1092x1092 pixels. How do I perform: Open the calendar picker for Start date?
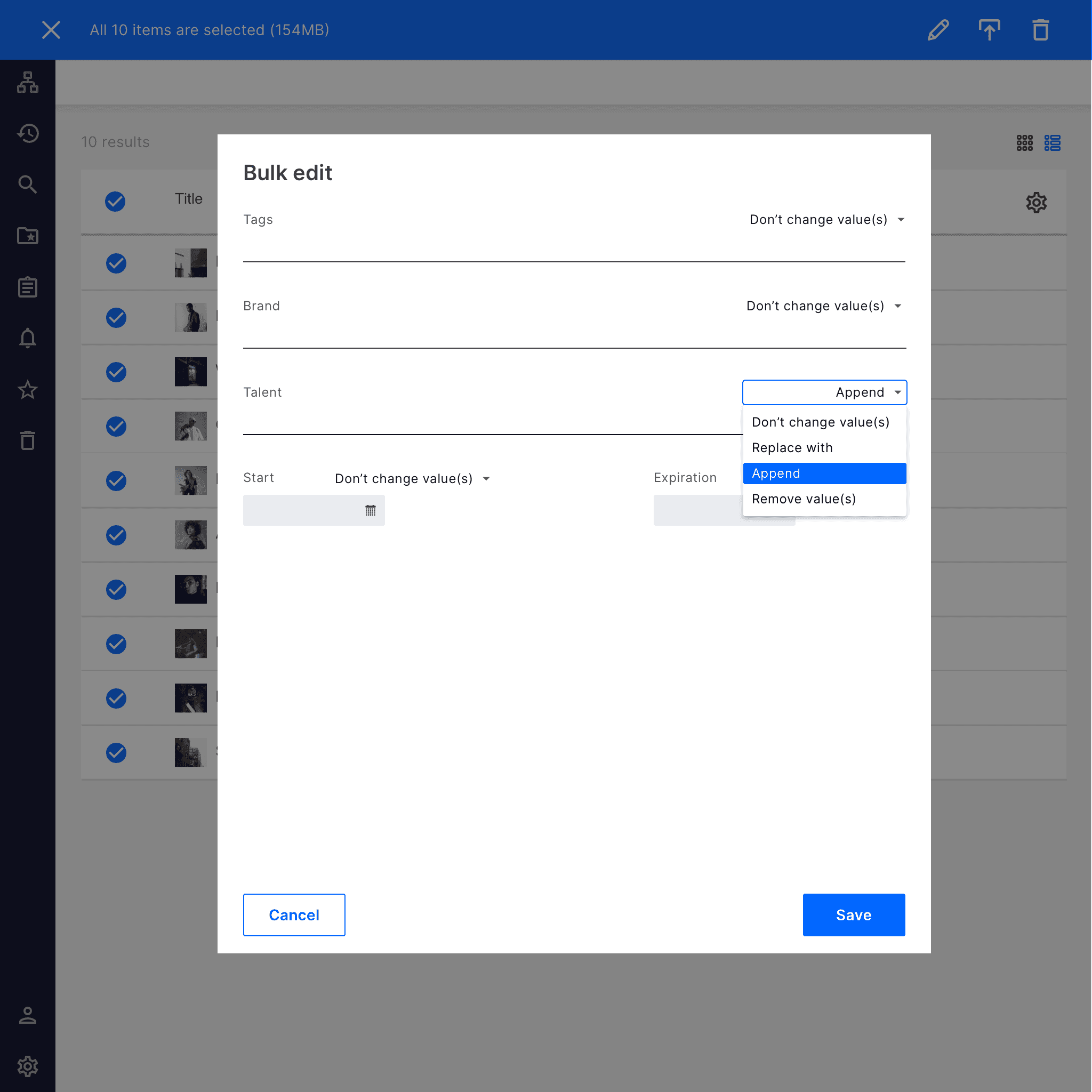coord(370,510)
